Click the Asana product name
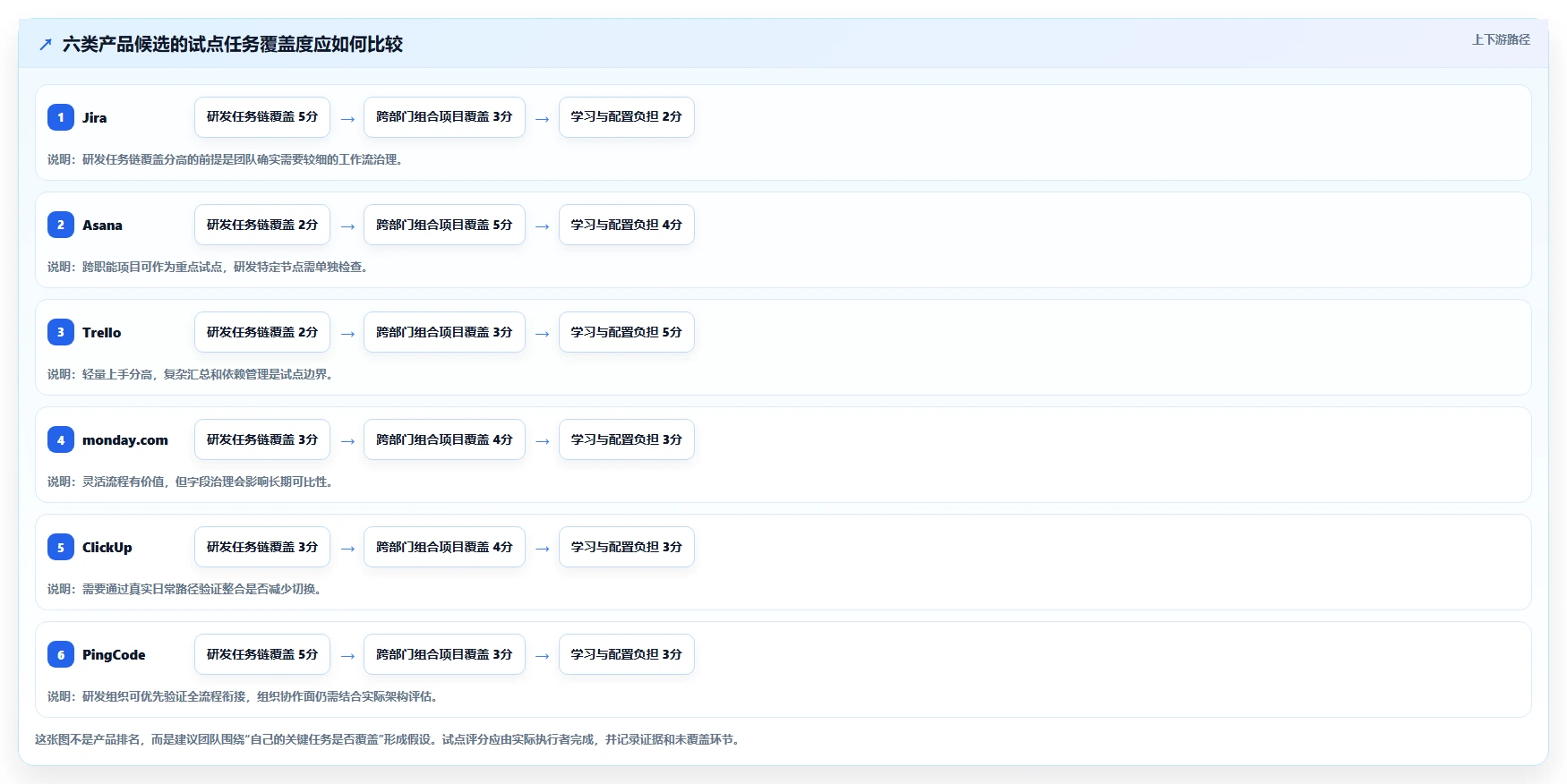The image size is (1567, 784). click(102, 225)
